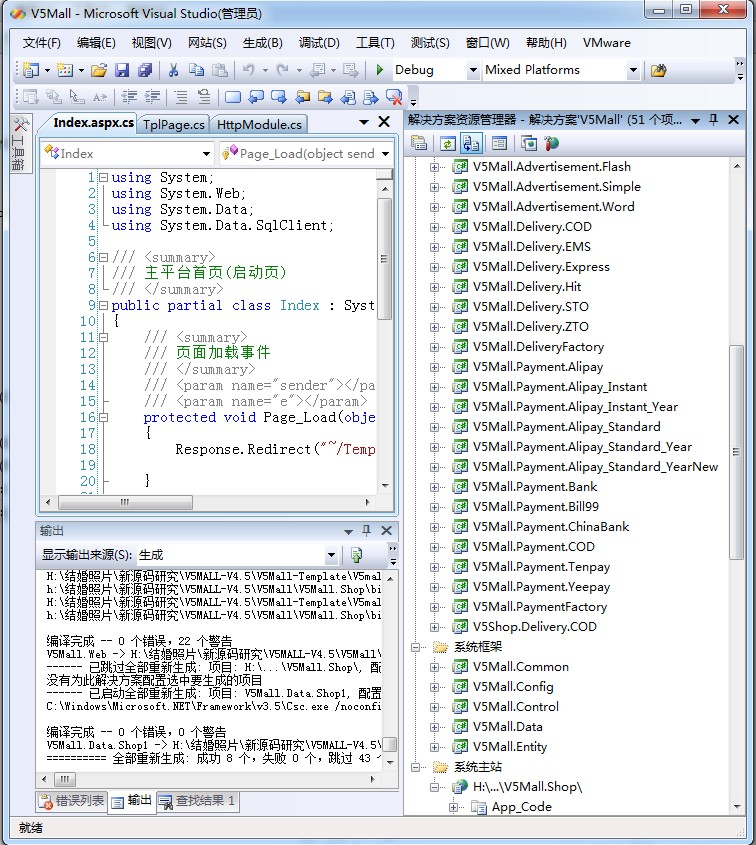The width and height of the screenshot is (756, 845).
Task: Expand the V5Mall.Payment.Alipay project node
Action: [x=434, y=368]
